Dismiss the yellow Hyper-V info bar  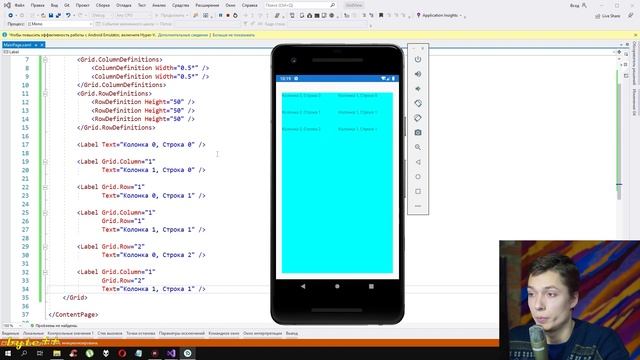pyautogui.click(x=636, y=35)
